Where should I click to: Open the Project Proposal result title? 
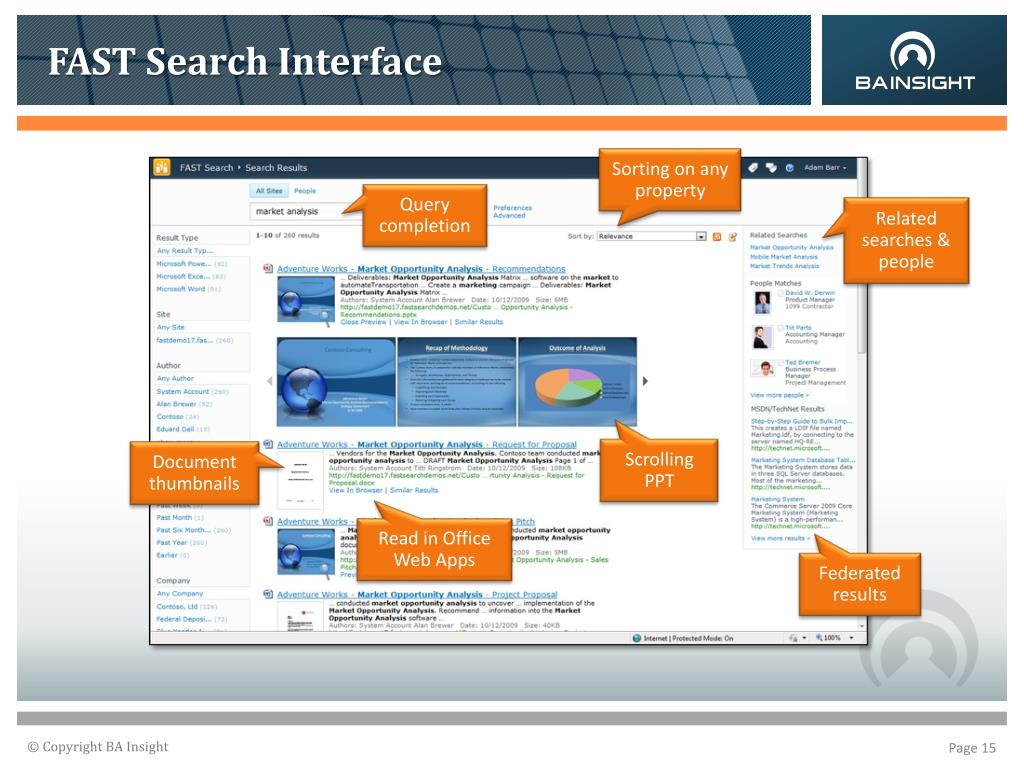(x=417, y=594)
